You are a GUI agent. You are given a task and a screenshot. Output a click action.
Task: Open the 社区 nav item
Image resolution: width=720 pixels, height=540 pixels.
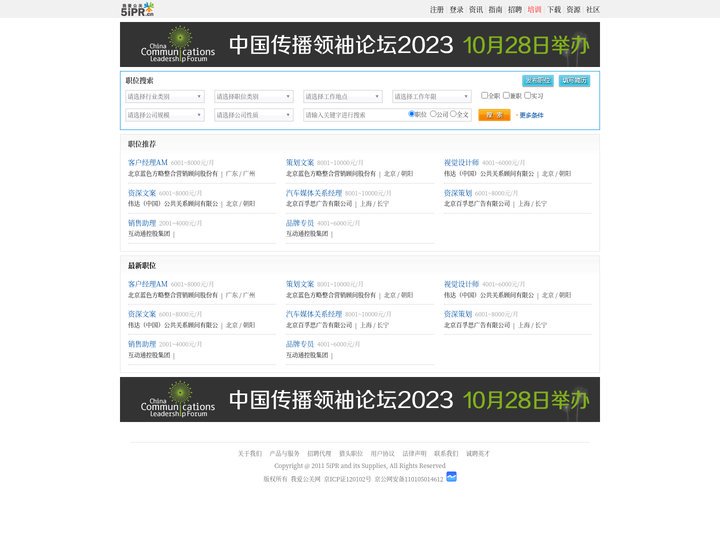point(593,10)
